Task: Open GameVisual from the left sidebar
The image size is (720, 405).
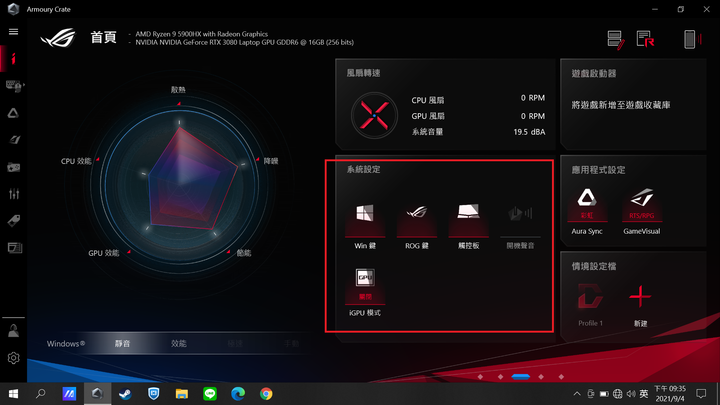Action: click(x=14, y=140)
